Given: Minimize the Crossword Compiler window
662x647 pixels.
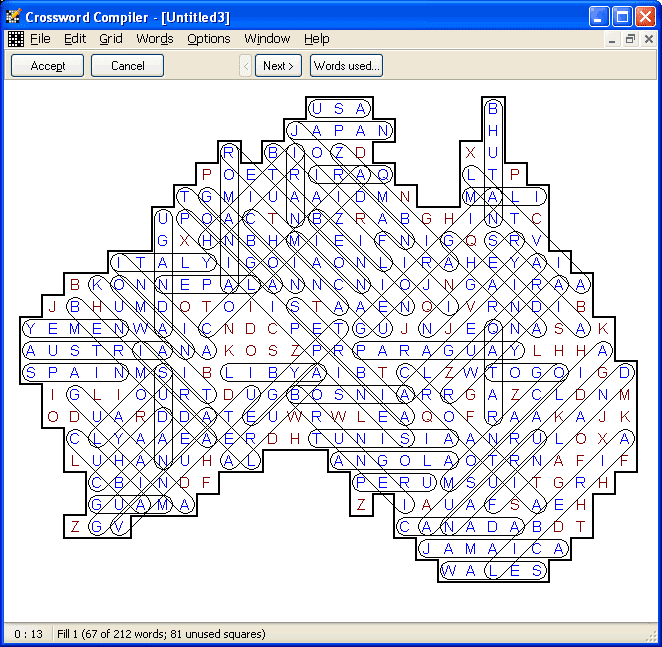Looking at the screenshot, I should click(599, 17).
